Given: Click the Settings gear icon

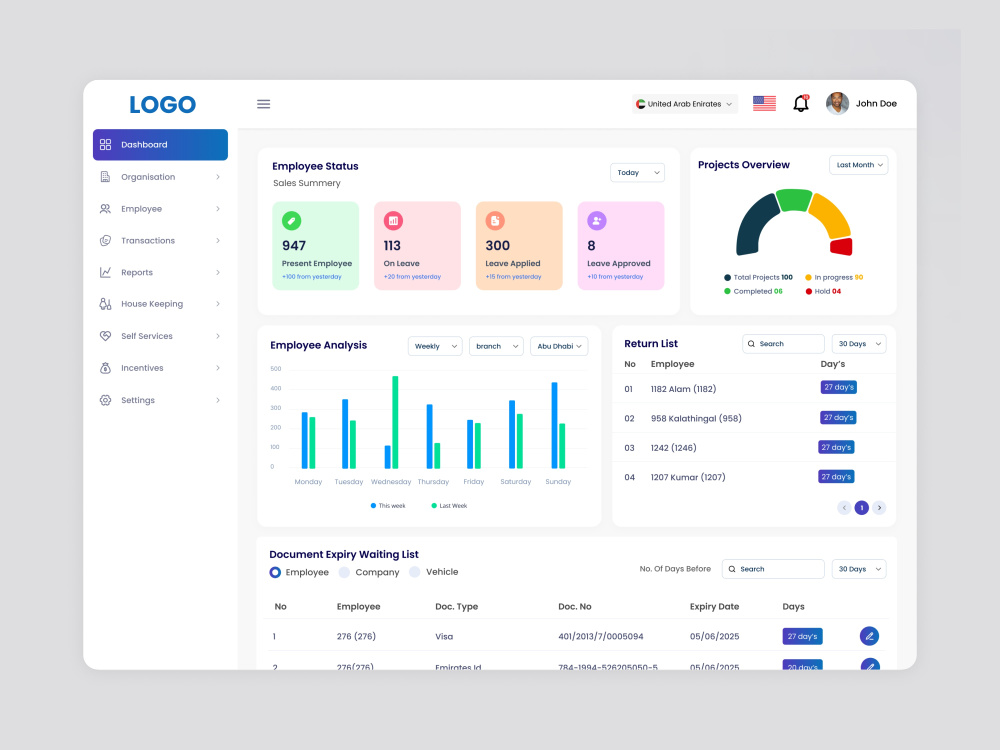Looking at the screenshot, I should [x=105, y=400].
